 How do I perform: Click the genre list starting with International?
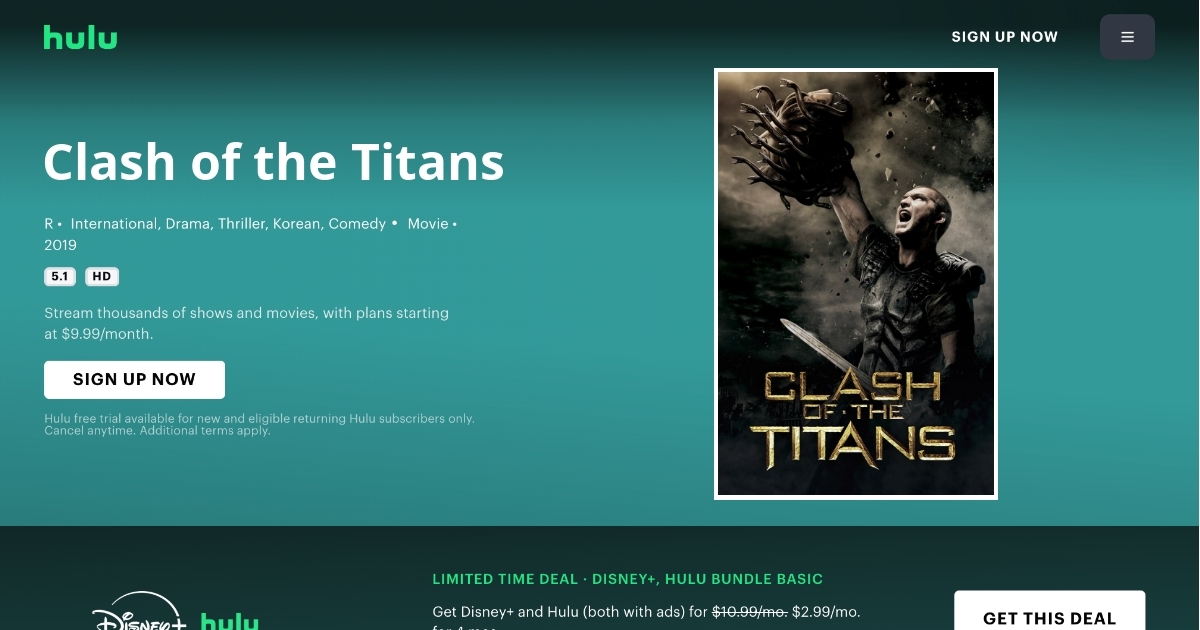click(x=228, y=224)
